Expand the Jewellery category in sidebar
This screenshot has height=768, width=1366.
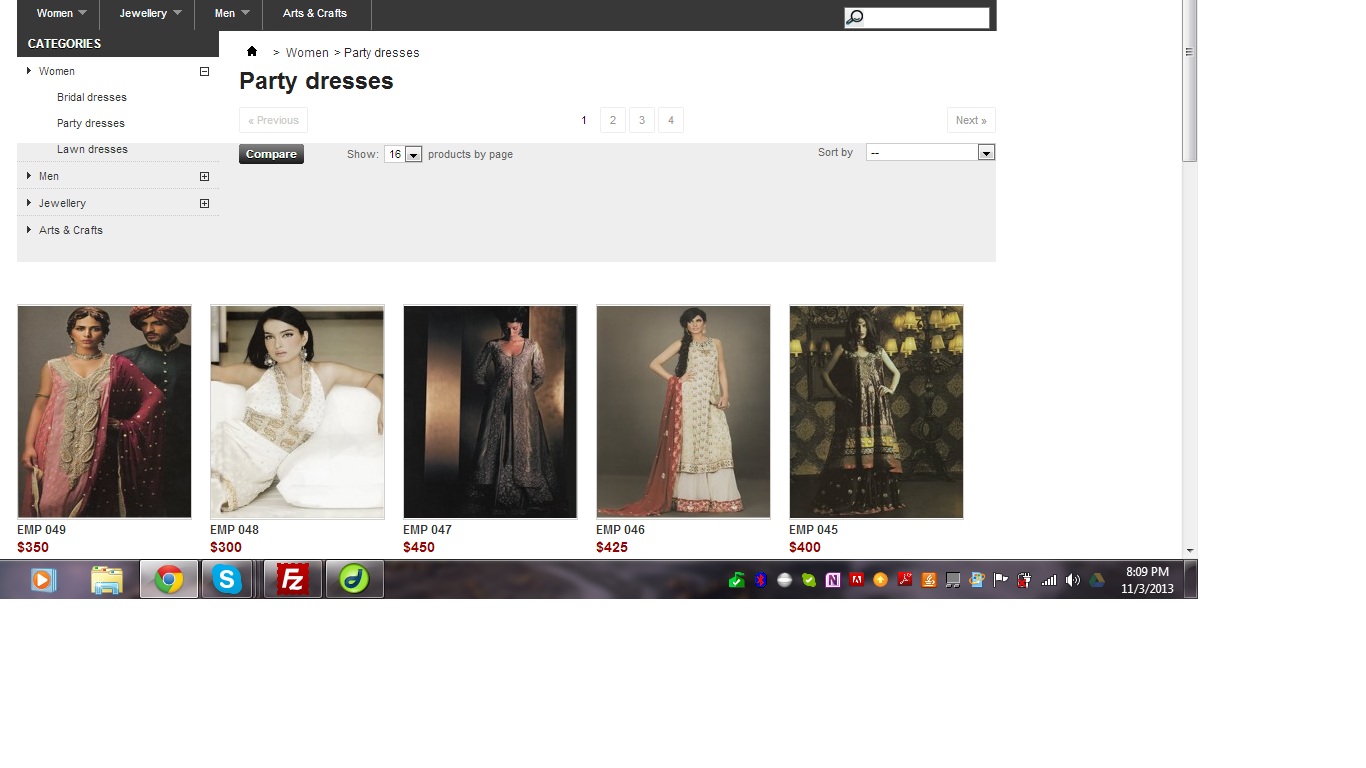click(204, 203)
